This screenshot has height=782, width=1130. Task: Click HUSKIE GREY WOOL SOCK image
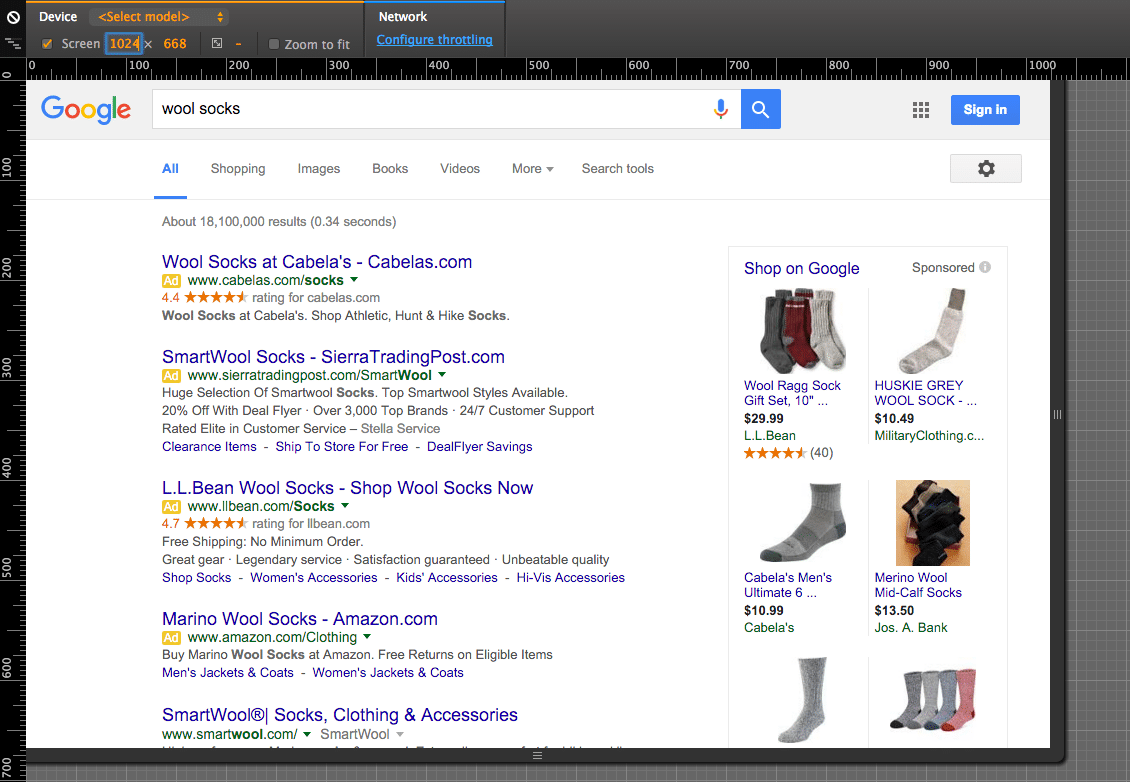point(933,331)
